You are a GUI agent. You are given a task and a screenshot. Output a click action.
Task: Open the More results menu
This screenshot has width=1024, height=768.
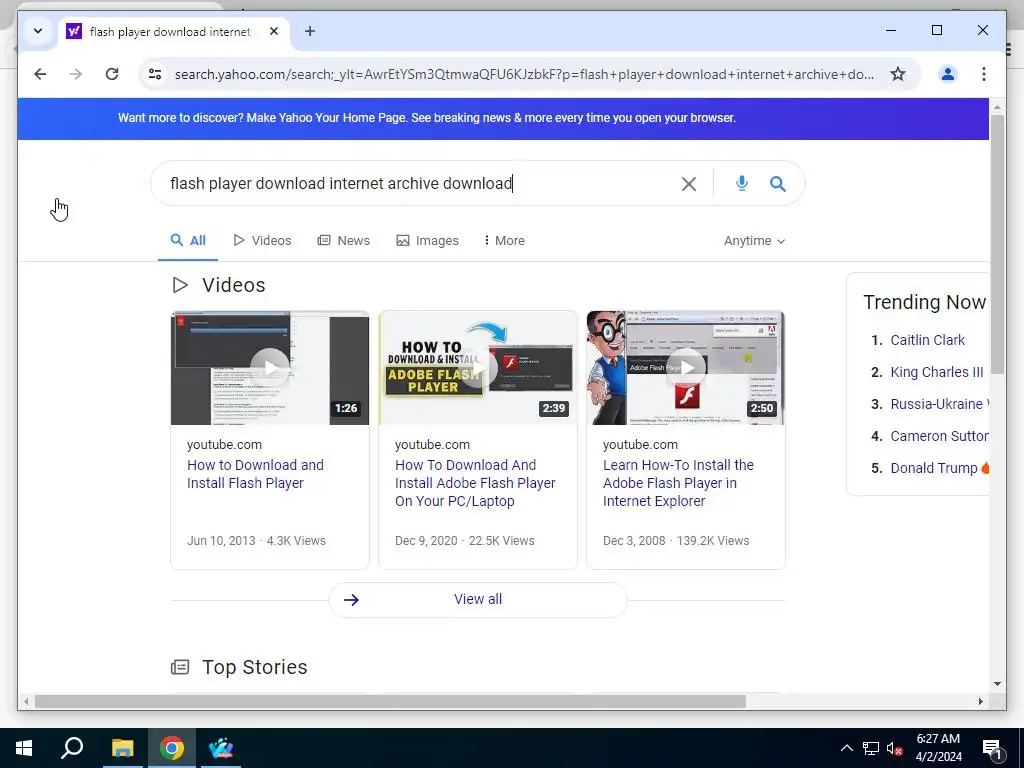click(504, 240)
